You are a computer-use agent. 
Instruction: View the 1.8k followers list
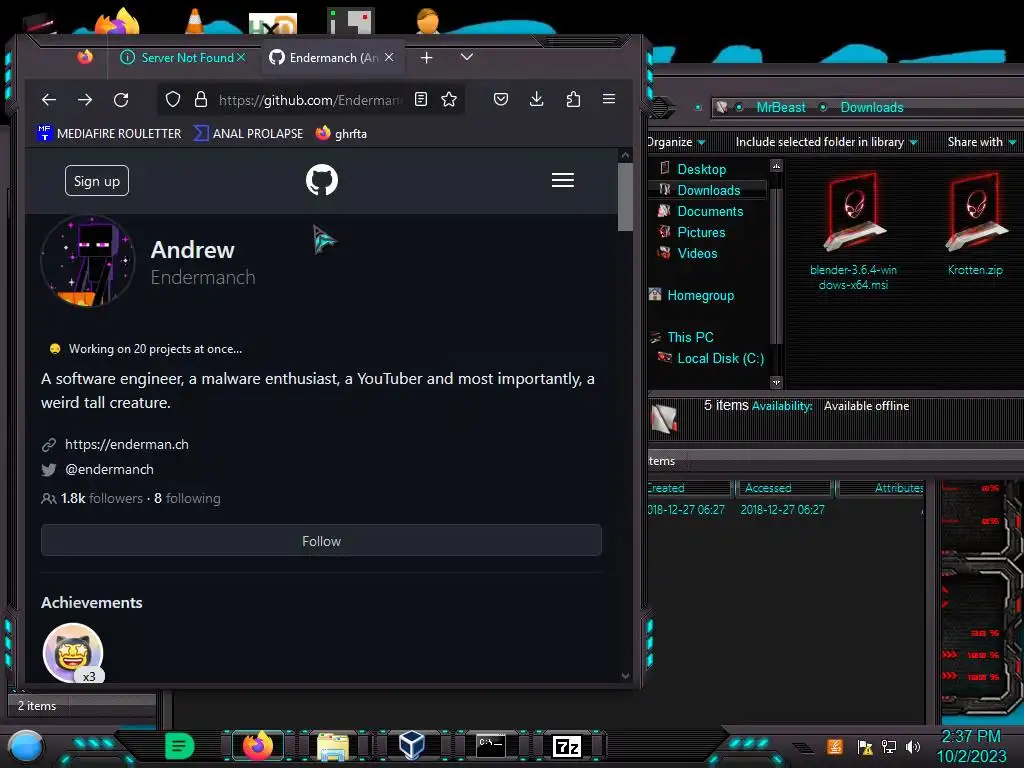tap(101, 498)
